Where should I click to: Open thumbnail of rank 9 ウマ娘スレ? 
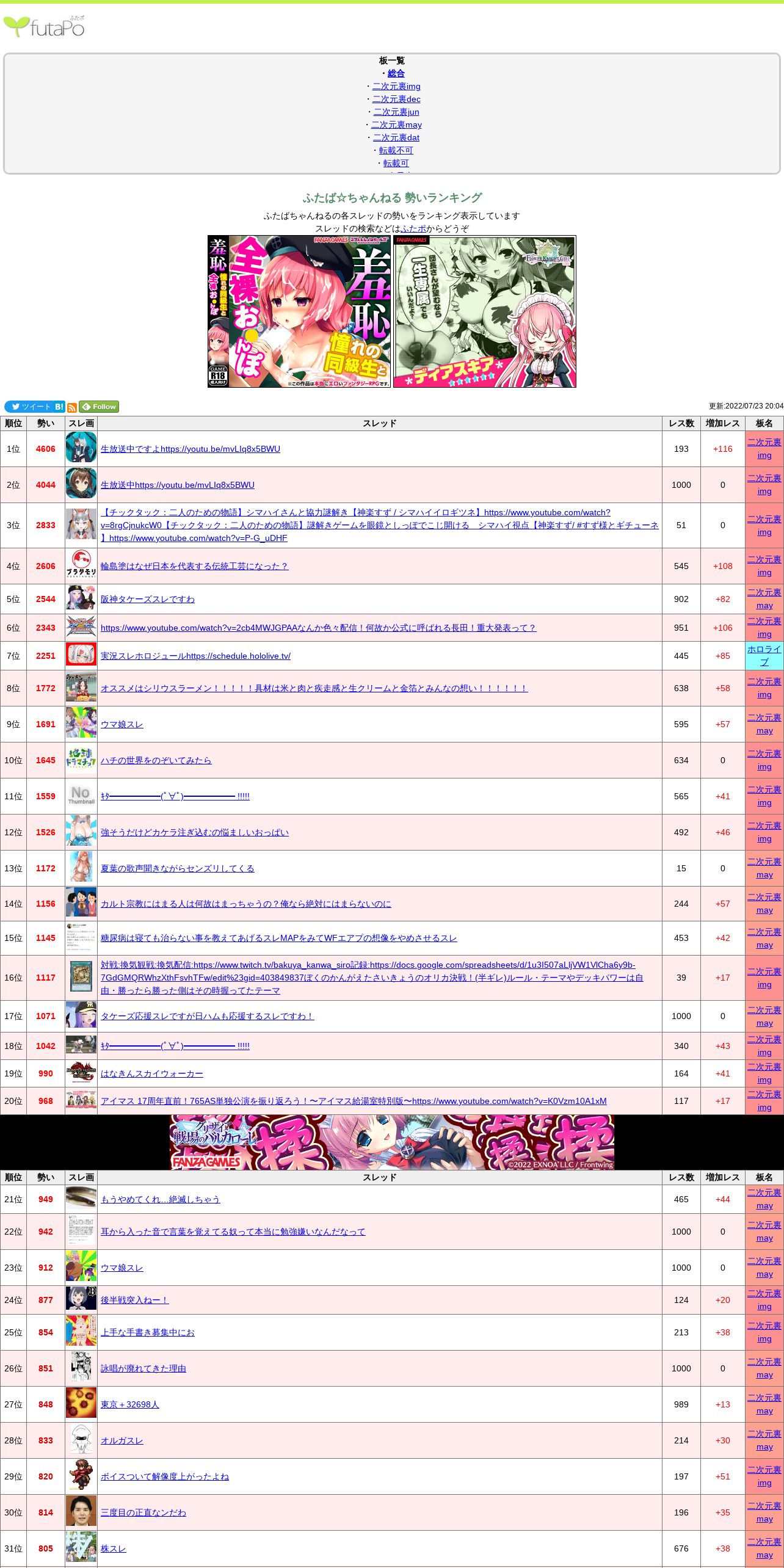[81, 724]
